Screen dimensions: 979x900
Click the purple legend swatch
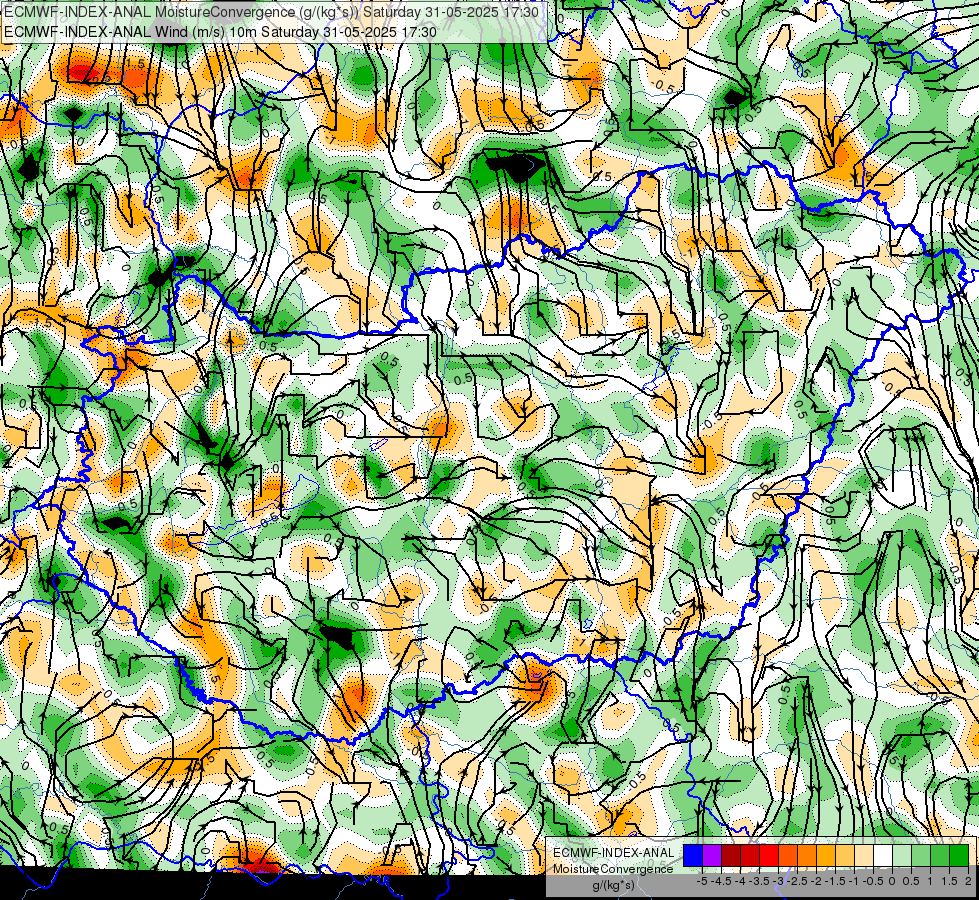click(712, 855)
